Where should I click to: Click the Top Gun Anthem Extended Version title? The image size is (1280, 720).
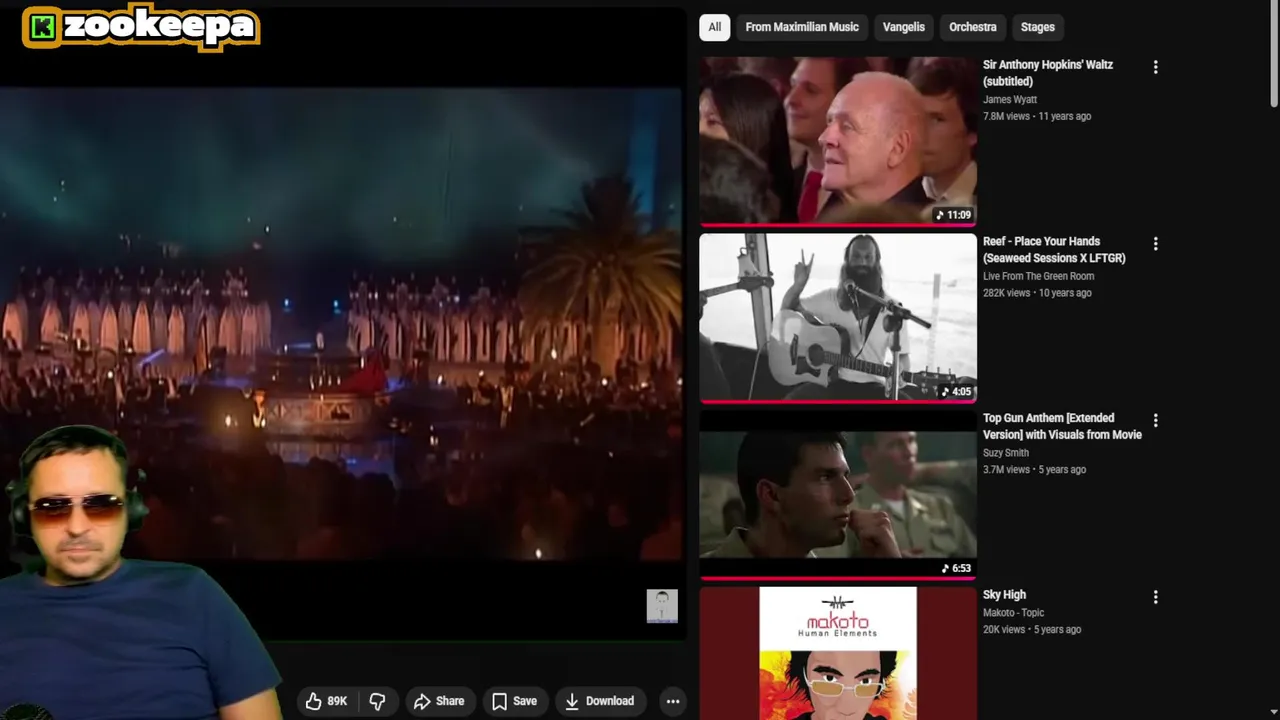1062,426
